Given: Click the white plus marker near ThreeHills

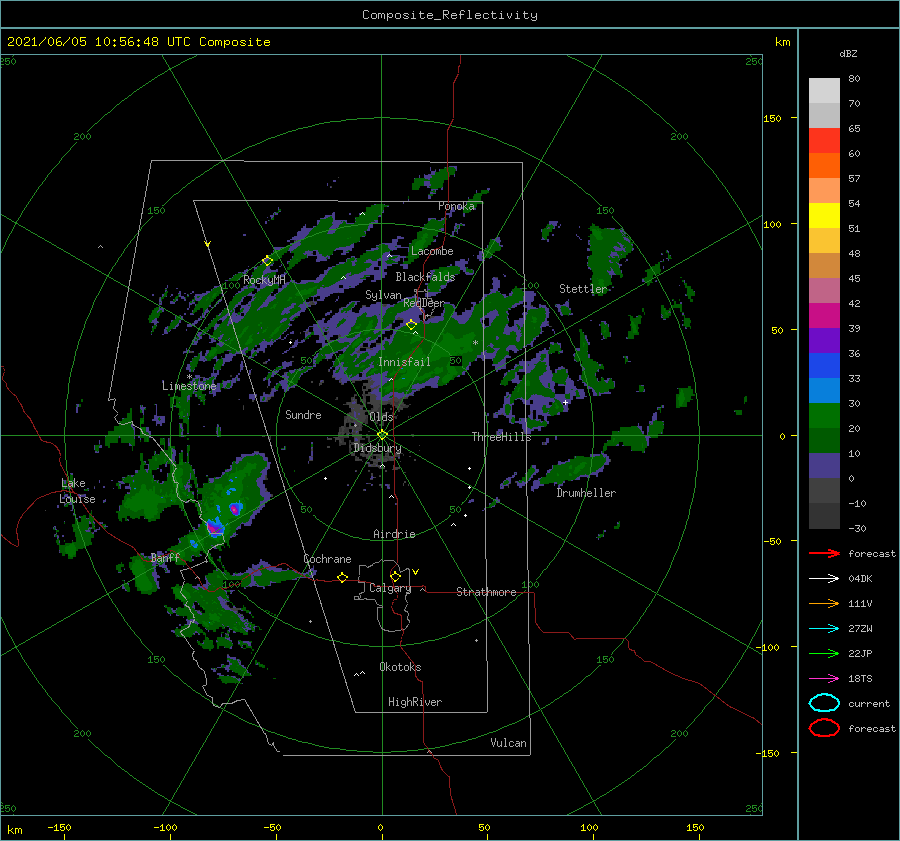Looking at the screenshot, I should click(x=565, y=402).
